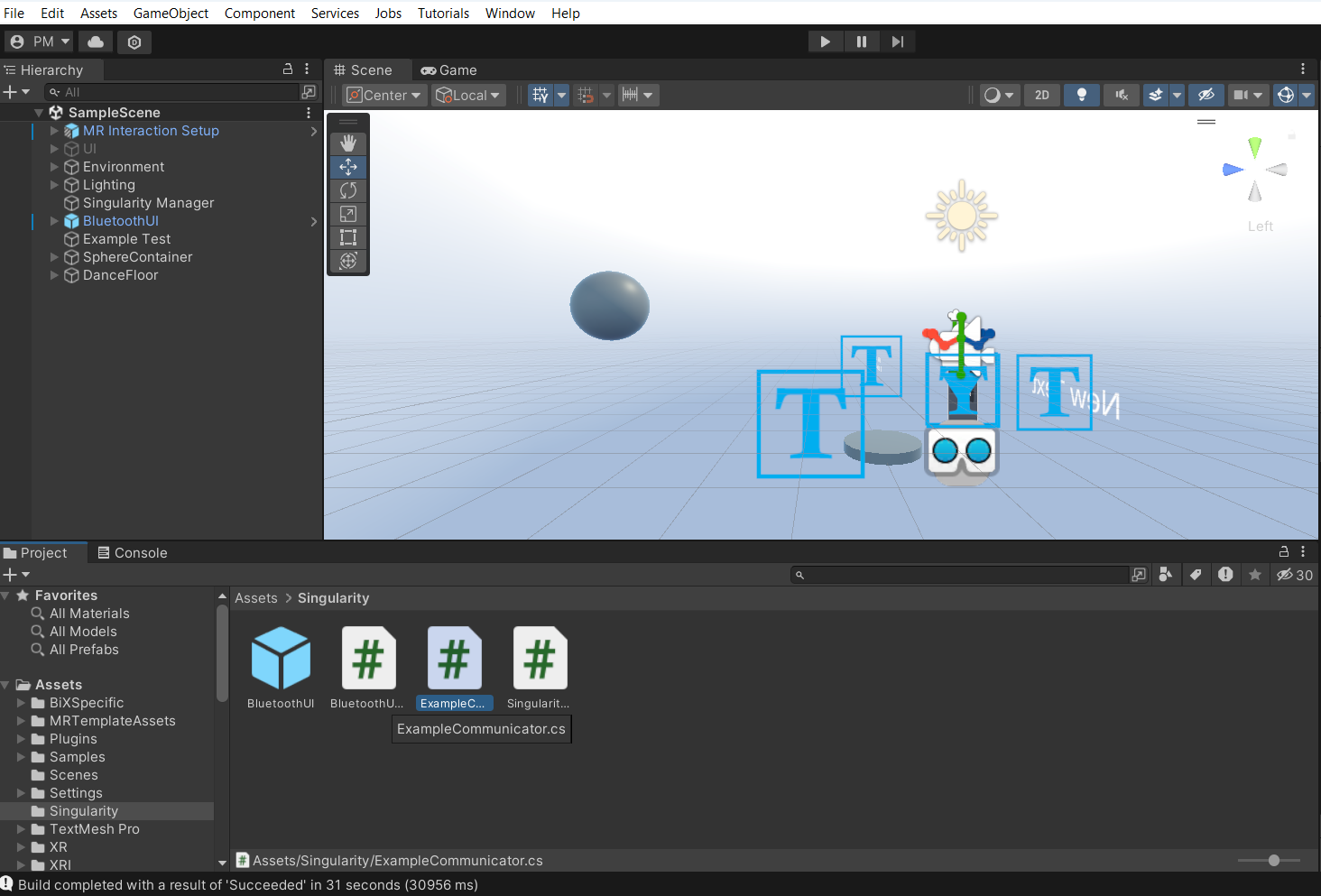1321x896 pixels.
Task: Click the scene orientation gizmo
Action: (1254, 170)
